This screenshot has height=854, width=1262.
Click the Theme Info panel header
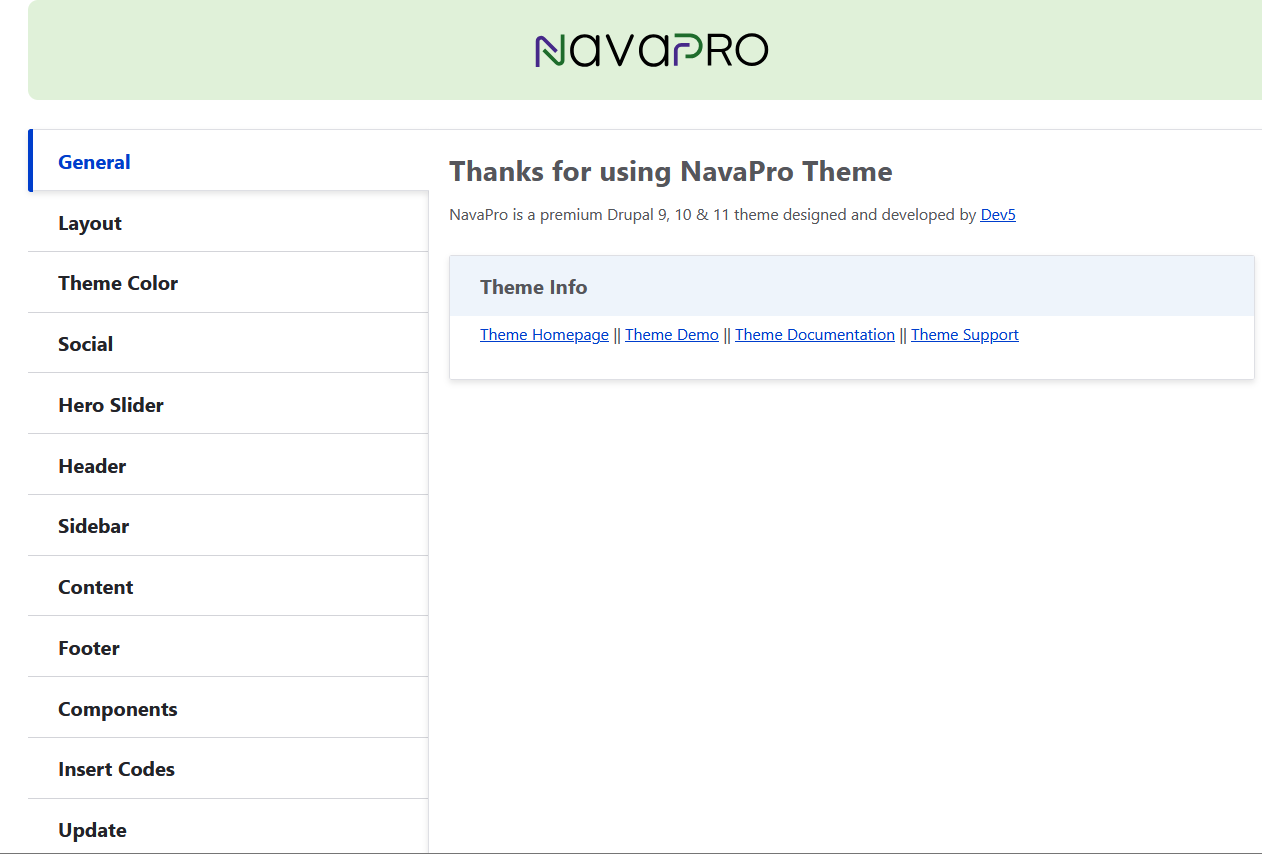click(533, 287)
